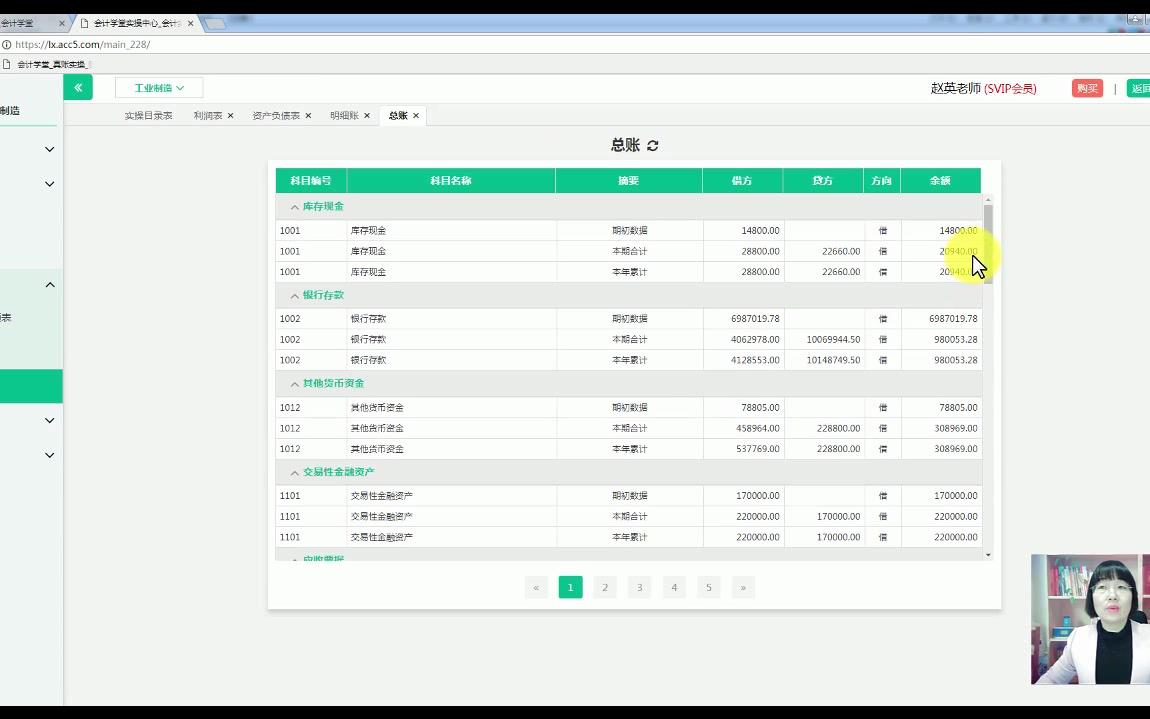The height and width of the screenshot is (719, 1150).
Task: Switch to the 资产负债表 tab
Action: (275, 115)
